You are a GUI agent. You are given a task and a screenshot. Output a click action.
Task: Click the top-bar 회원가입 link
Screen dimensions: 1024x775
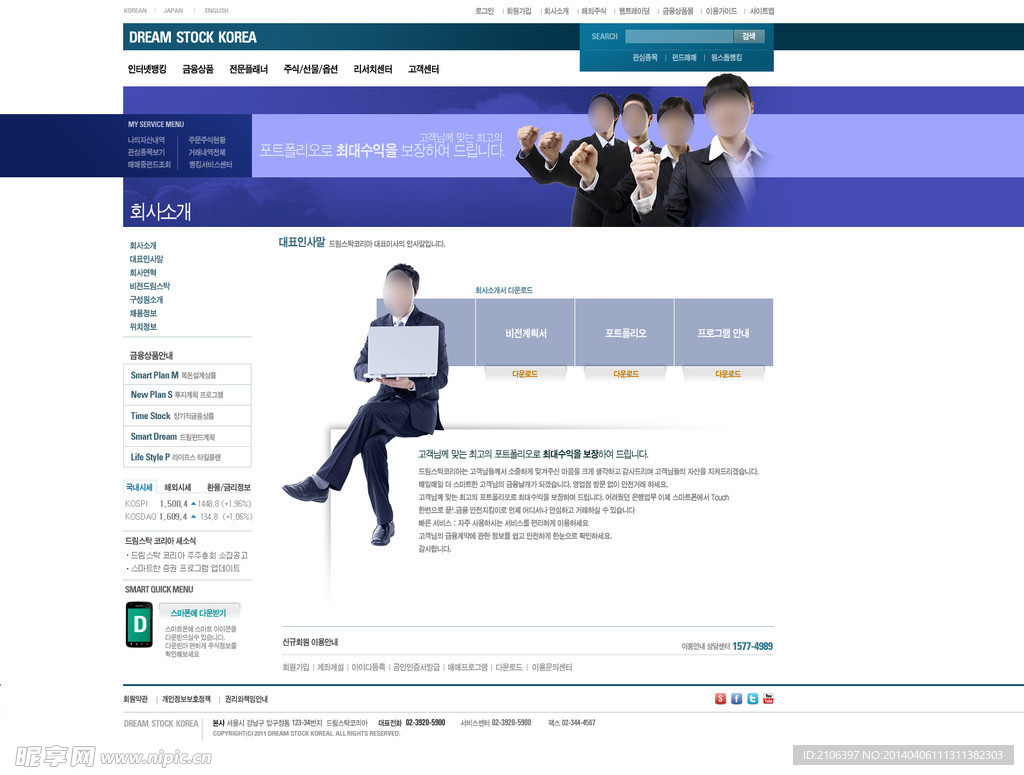coord(519,11)
